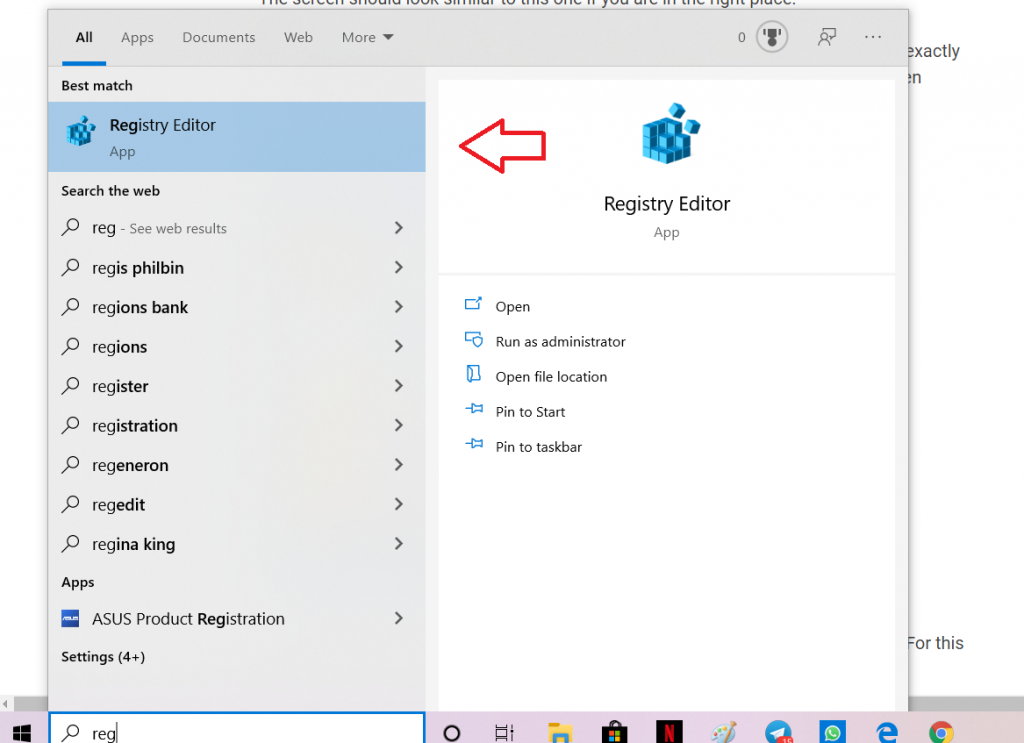Open File Explorer from the taskbar
The width and height of the screenshot is (1024, 743).
tap(560, 733)
